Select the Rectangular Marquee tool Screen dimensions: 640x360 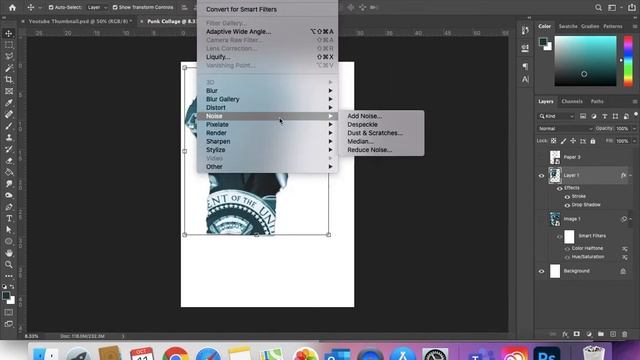tap(9, 45)
